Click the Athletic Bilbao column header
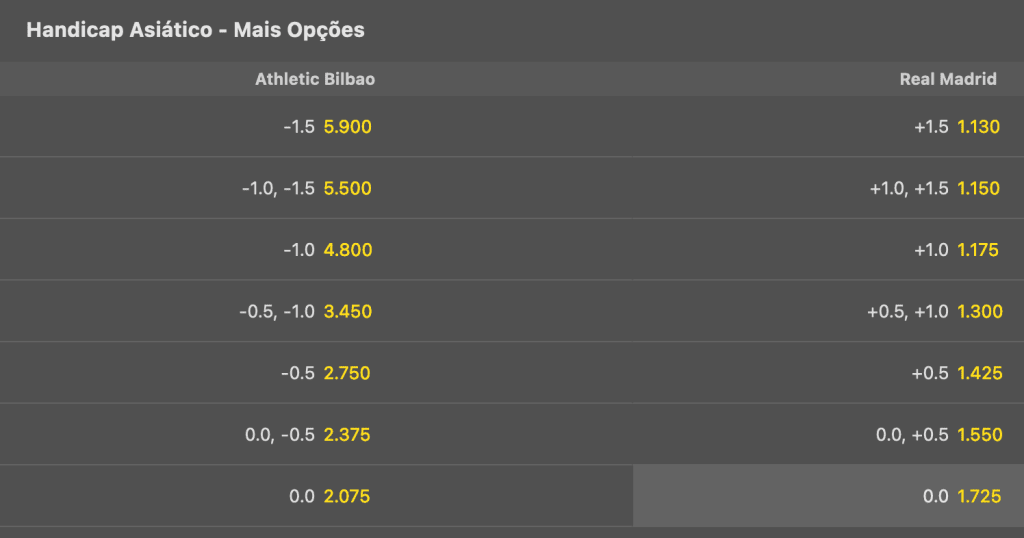The width and height of the screenshot is (1024, 538). coord(315,79)
